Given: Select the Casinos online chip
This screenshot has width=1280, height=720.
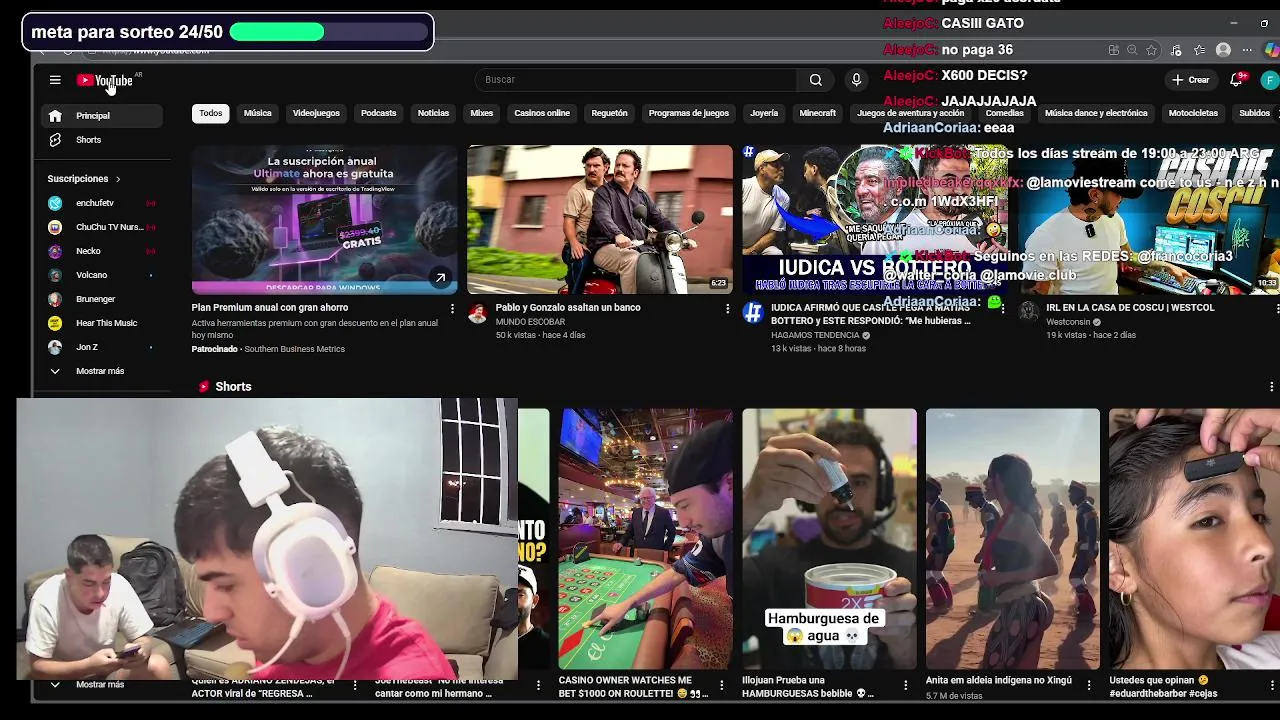Looking at the screenshot, I should (542, 113).
